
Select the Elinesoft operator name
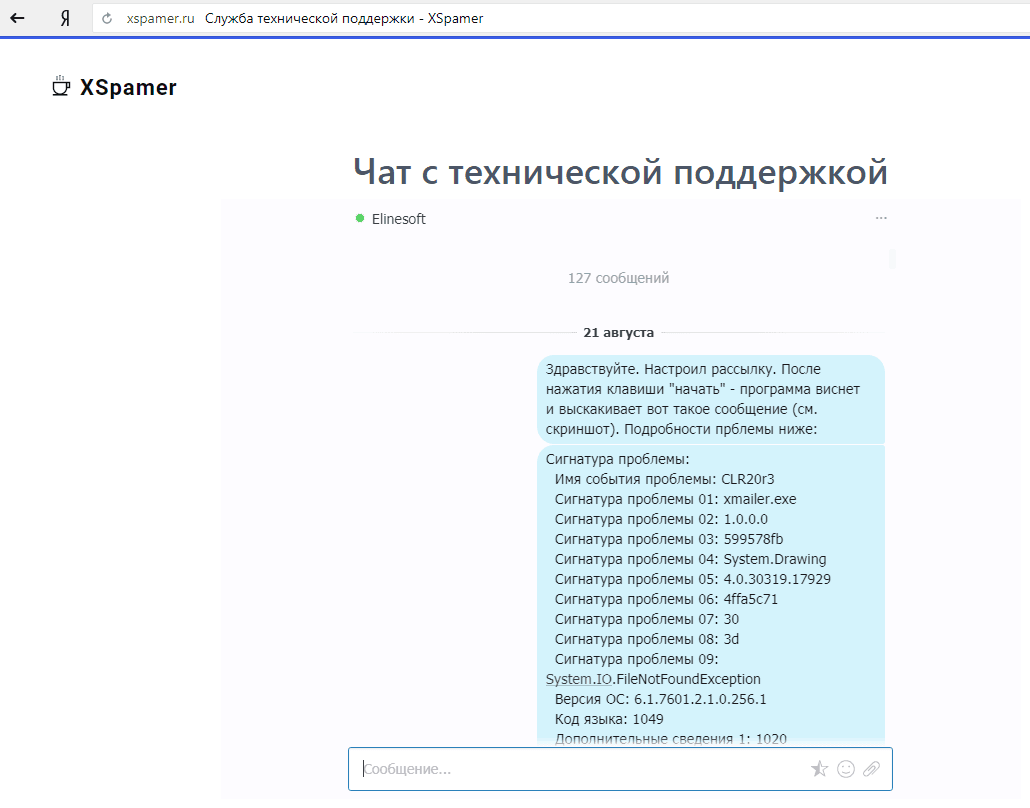pos(399,219)
